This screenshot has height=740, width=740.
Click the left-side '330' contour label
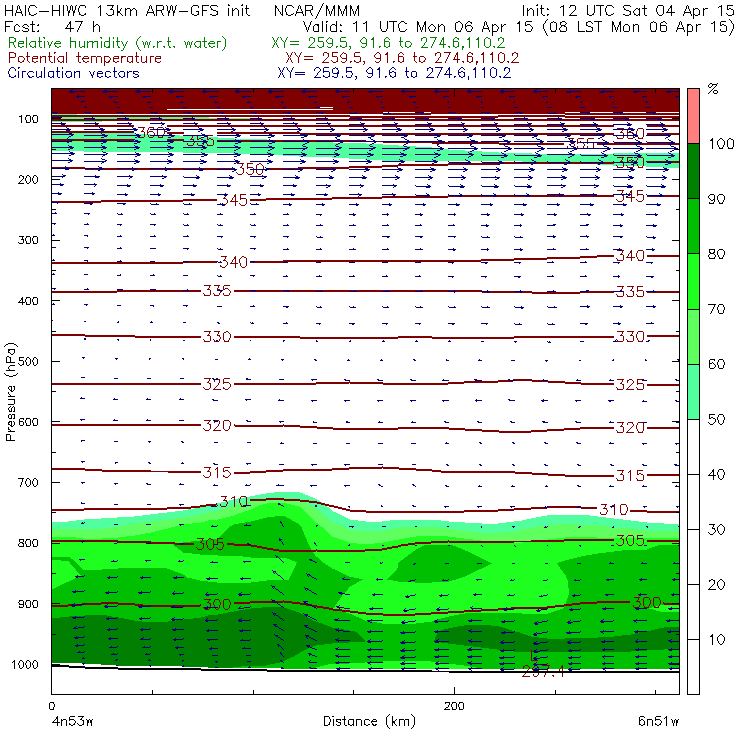217,336
